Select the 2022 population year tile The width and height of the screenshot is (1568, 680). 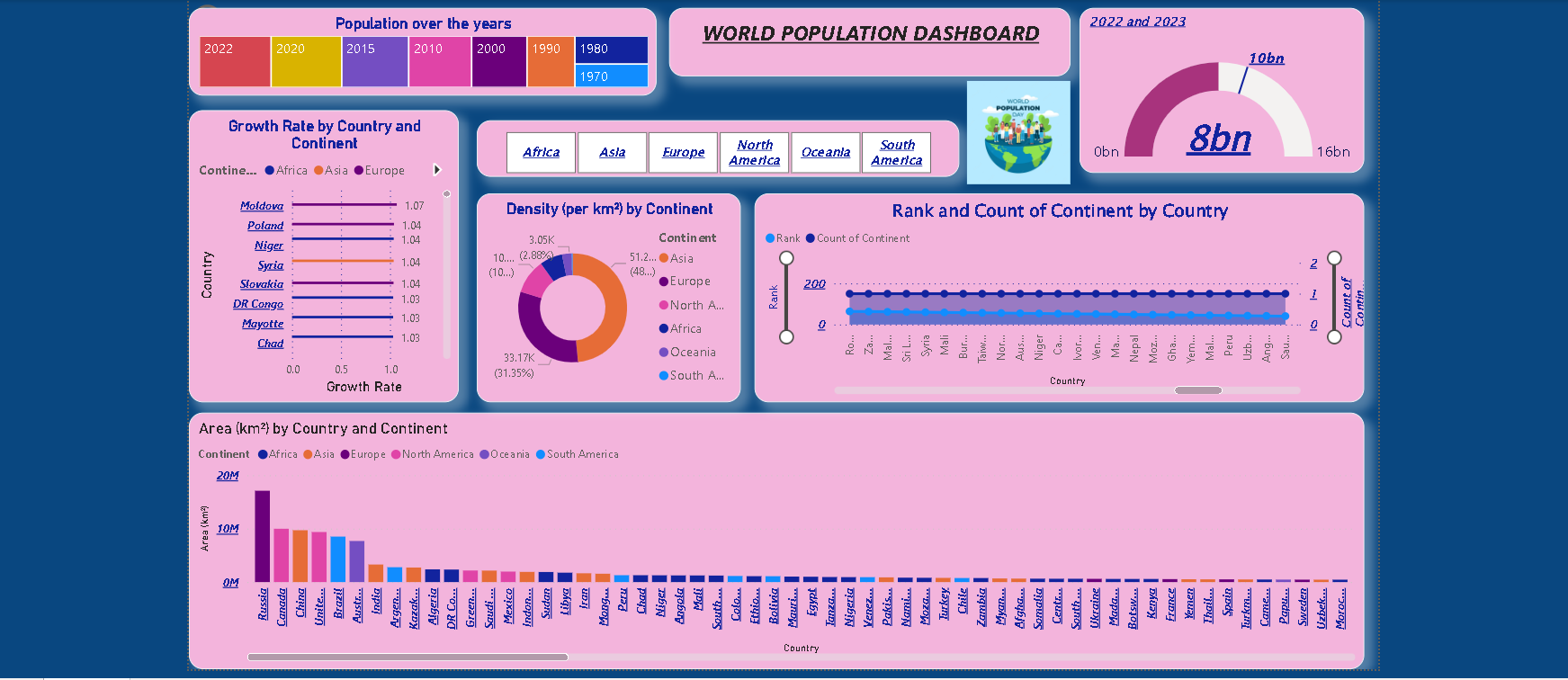click(x=235, y=61)
